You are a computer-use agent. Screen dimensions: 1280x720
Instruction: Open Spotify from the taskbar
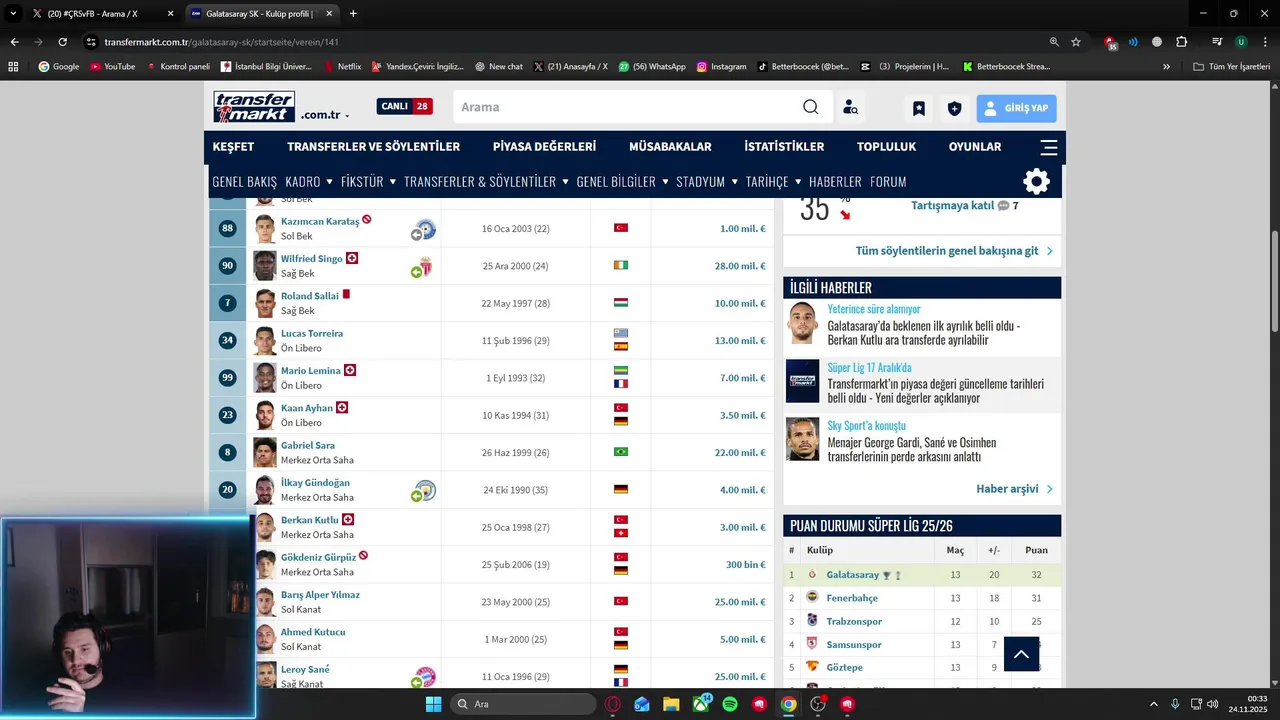(x=730, y=704)
